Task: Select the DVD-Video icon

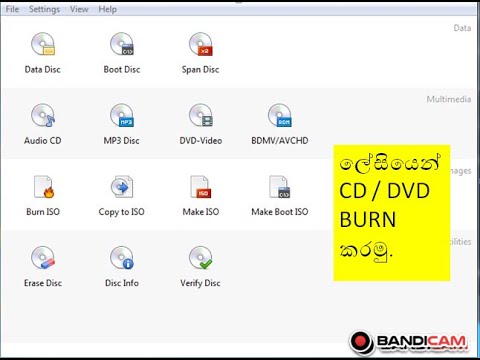Action: 201,115
